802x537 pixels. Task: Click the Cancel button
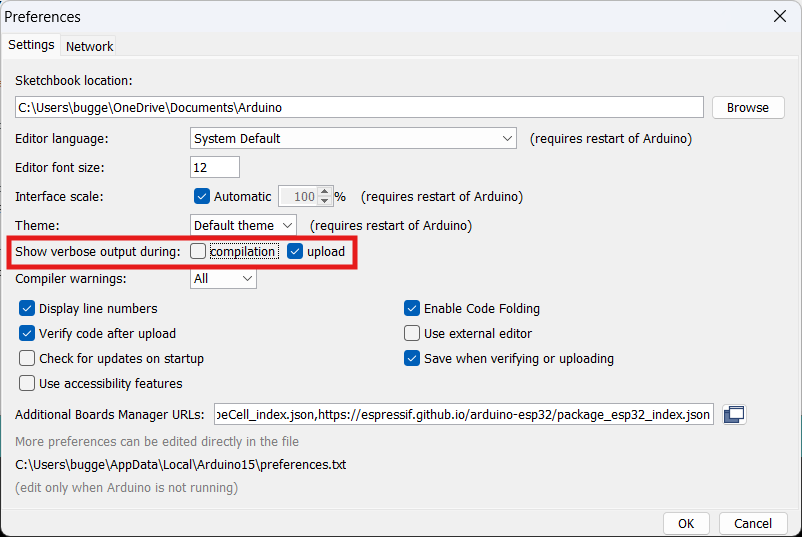click(753, 523)
